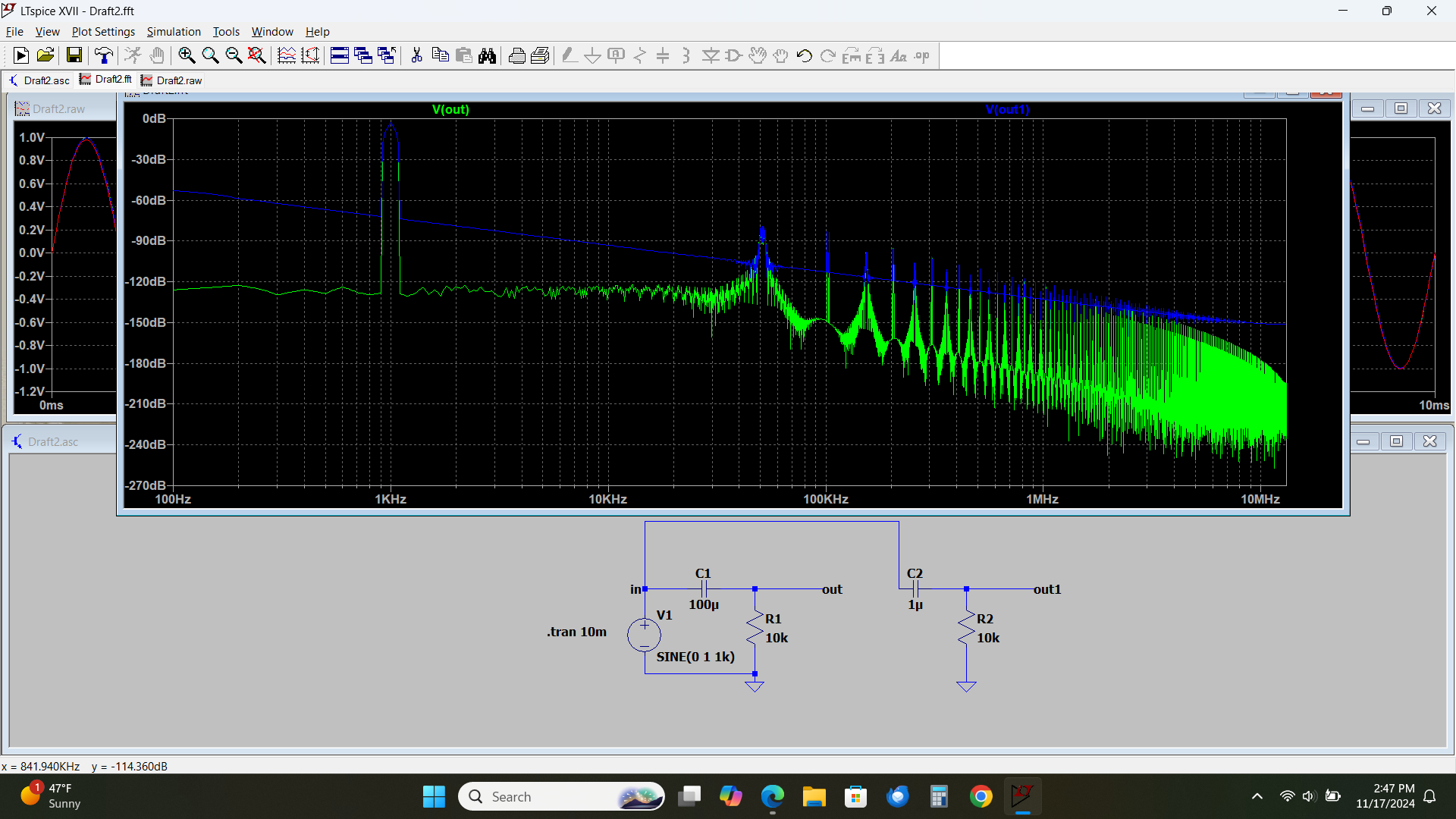Viewport: 1456px width, 819px height.
Task: Click the Cascade windows icon
Action: [363, 55]
